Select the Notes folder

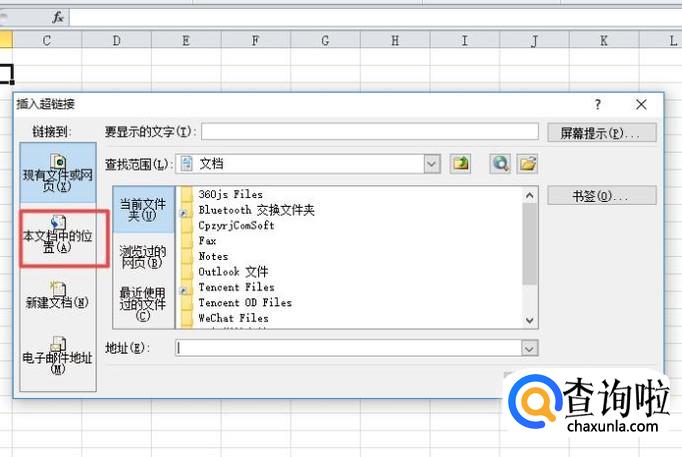[x=213, y=257]
